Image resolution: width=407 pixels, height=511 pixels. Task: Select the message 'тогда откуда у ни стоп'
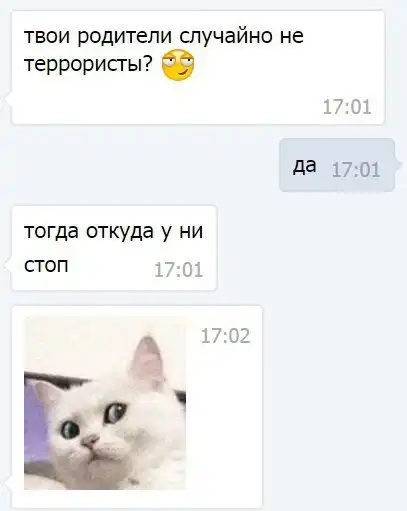[114, 248]
